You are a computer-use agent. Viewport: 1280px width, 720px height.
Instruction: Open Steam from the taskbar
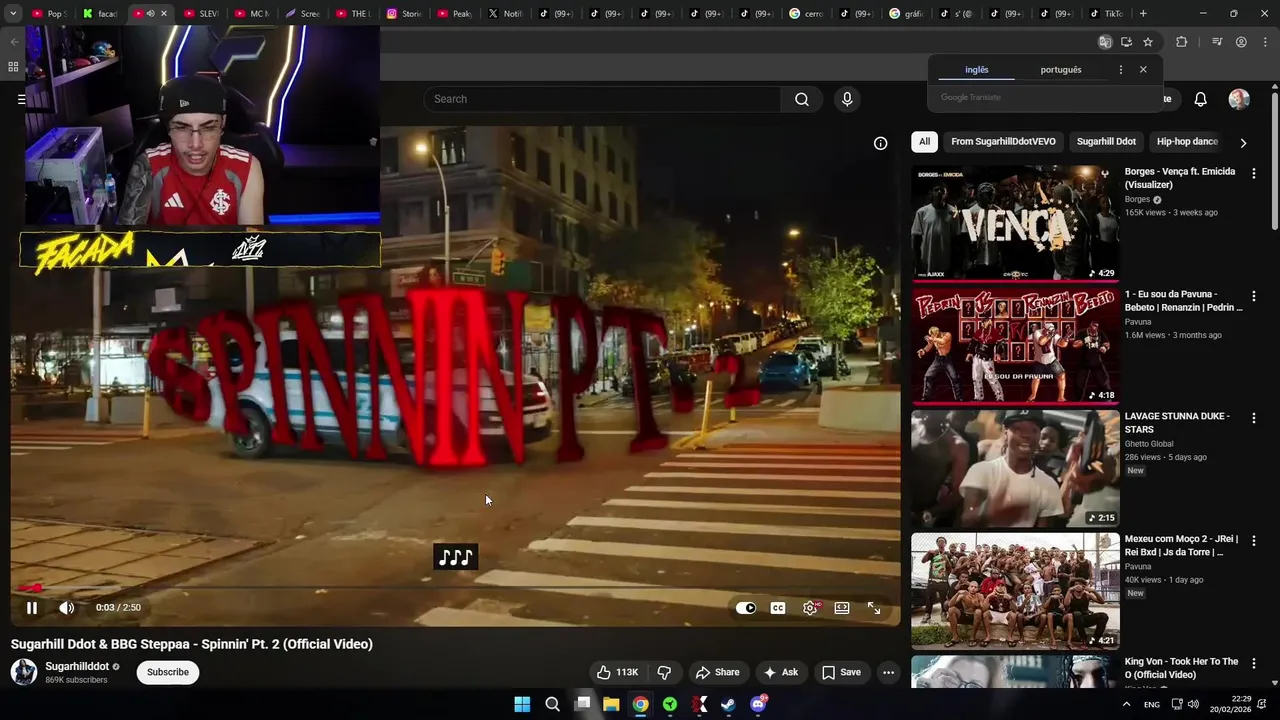729,704
